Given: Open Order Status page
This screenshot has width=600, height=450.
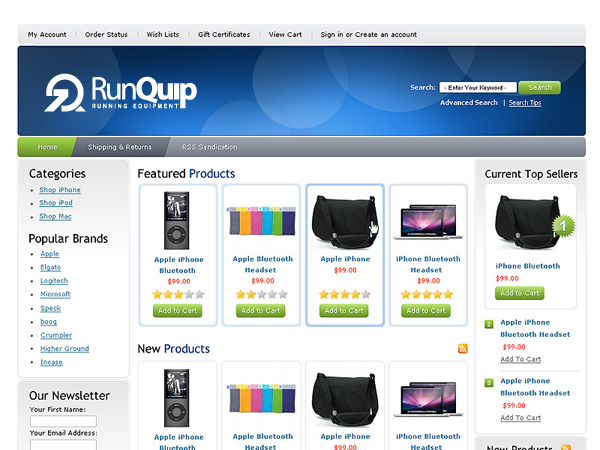Looking at the screenshot, I should point(106,34).
